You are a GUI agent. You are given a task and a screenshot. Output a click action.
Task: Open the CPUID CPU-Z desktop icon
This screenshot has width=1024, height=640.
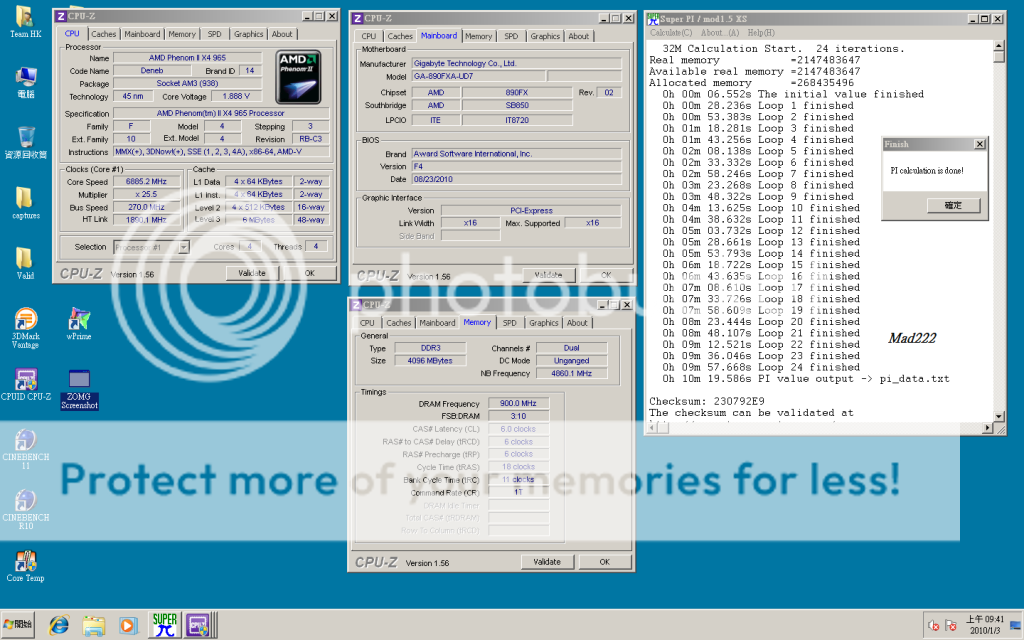point(26,380)
